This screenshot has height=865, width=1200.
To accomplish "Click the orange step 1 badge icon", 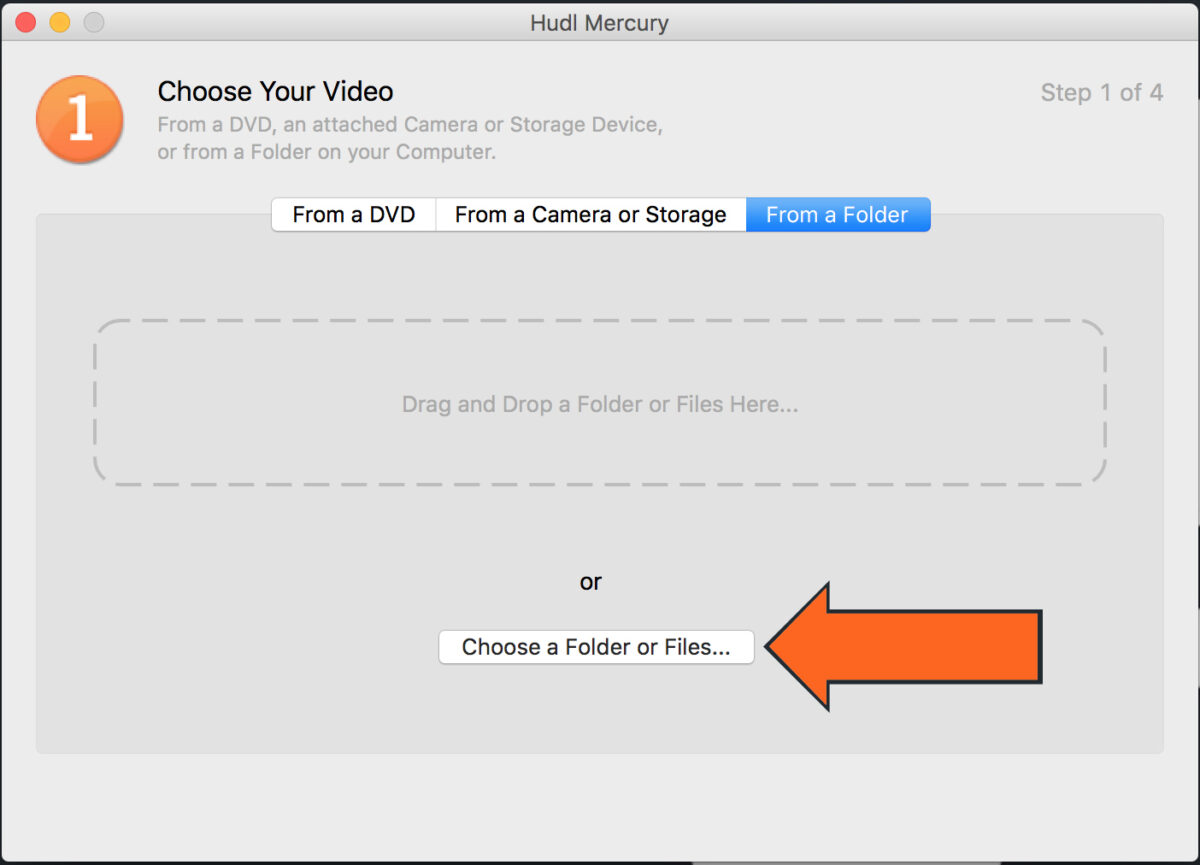I will 80,120.
